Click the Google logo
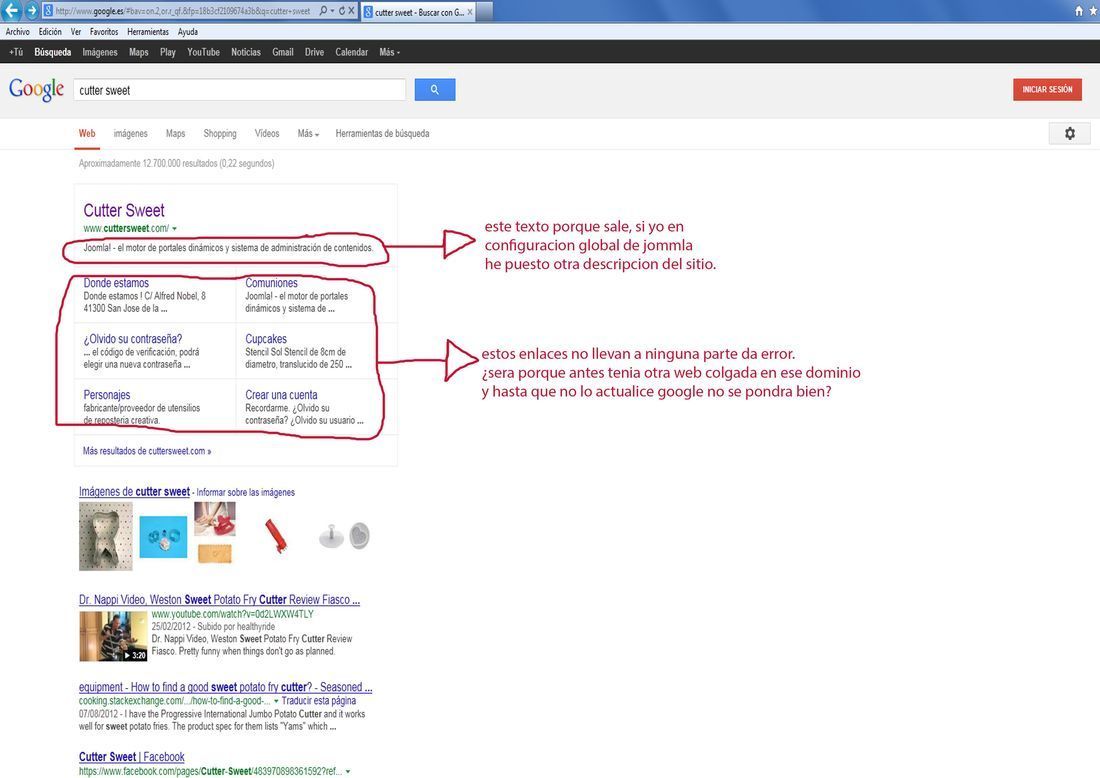1100x778 pixels. [36, 90]
